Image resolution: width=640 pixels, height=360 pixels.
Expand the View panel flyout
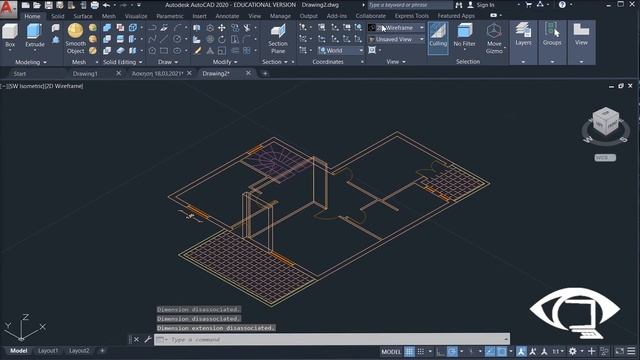[396, 62]
